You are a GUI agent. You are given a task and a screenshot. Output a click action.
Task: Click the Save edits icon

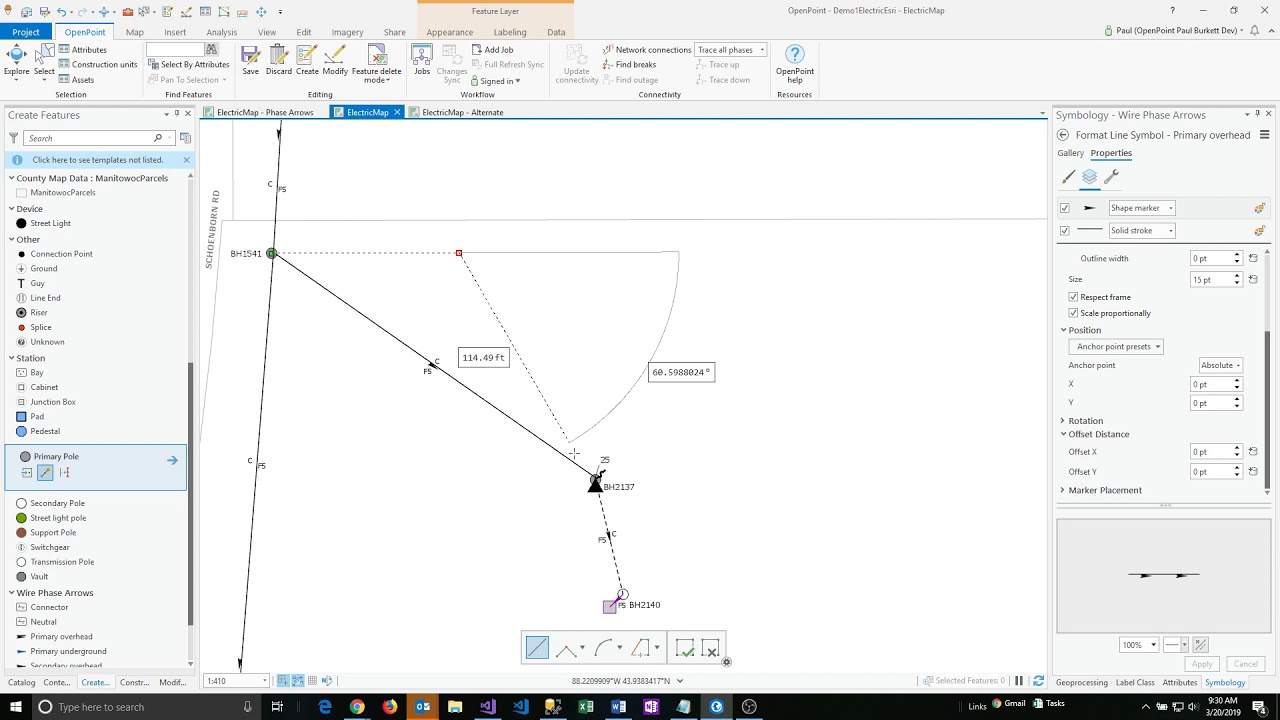click(x=250, y=61)
